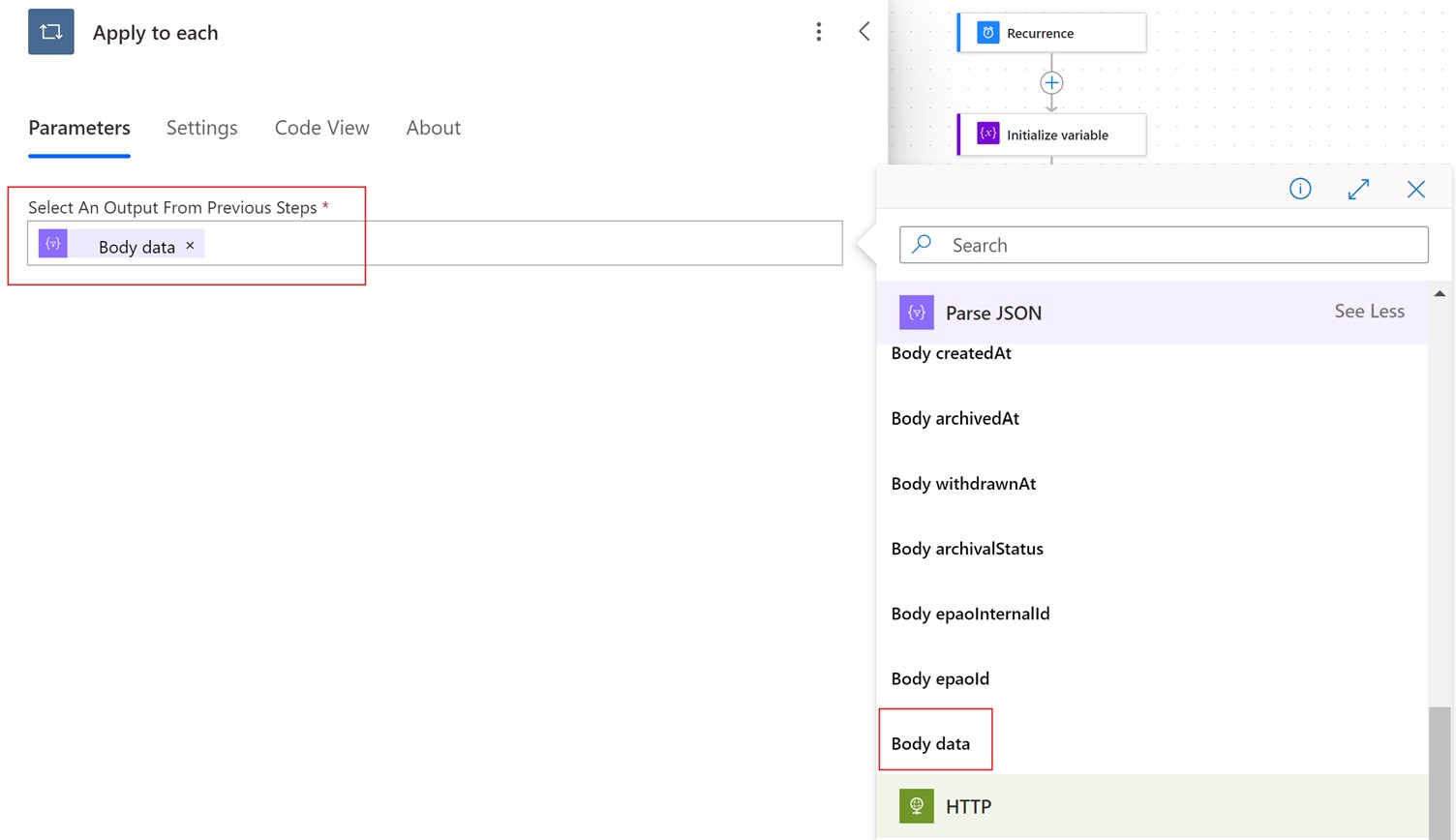Select Body data from the dynamic content list

pyautogui.click(x=930, y=743)
